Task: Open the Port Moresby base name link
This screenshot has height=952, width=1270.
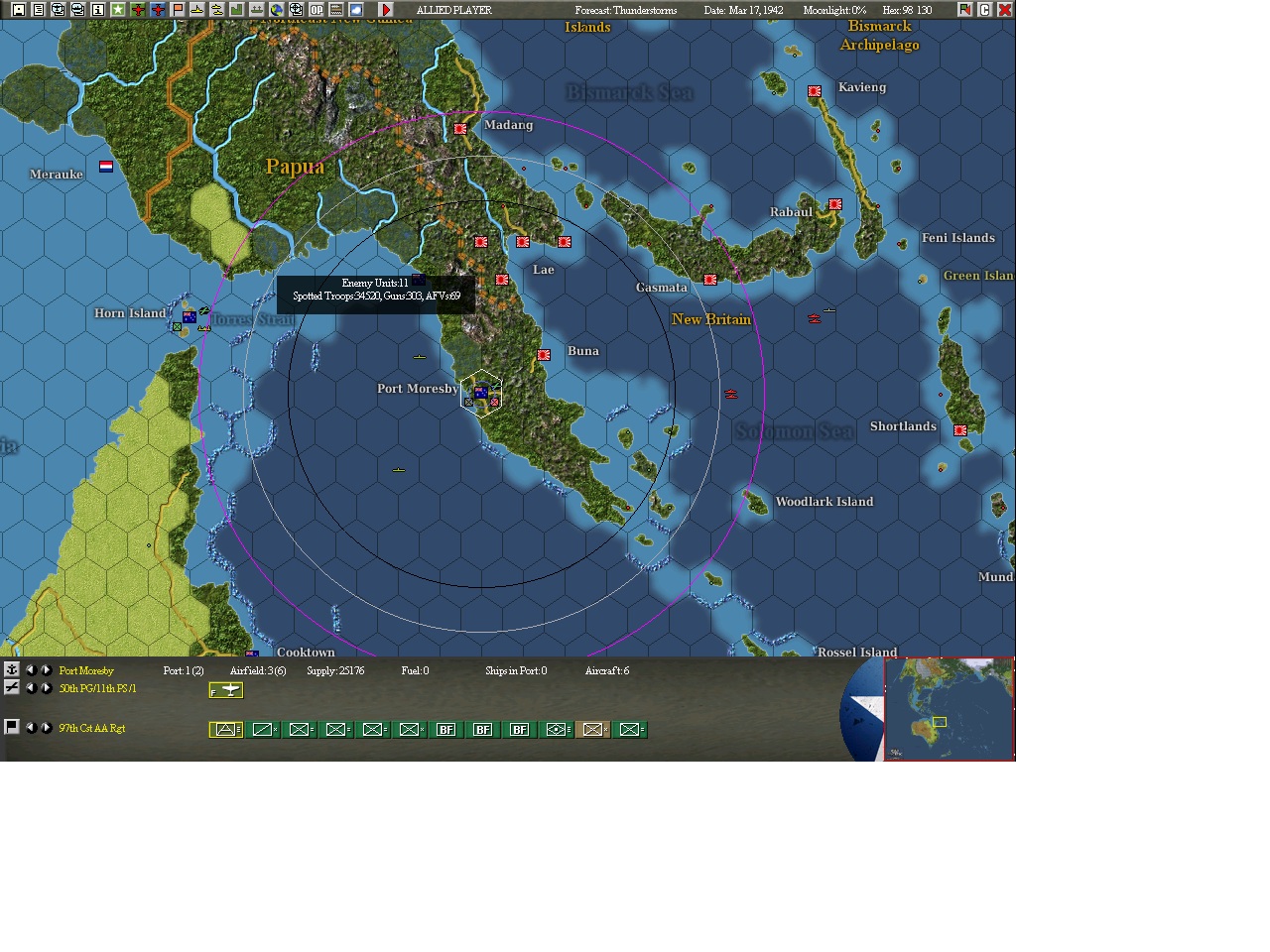Action: click(x=86, y=671)
